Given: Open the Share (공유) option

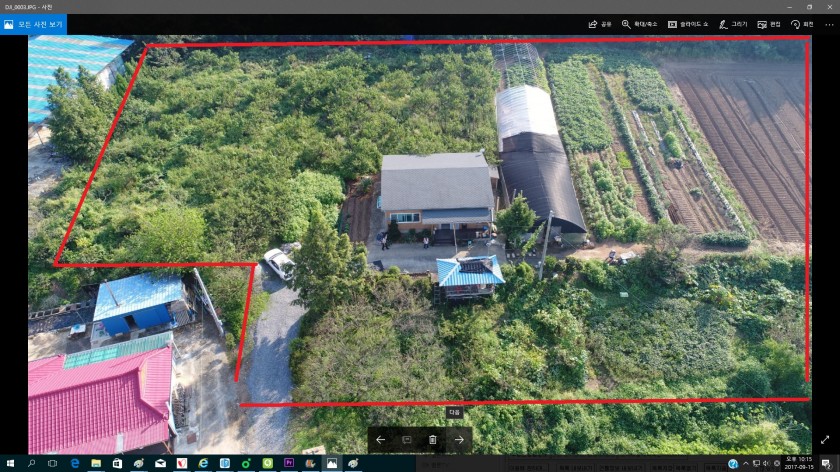Looking at the screenshot, I should [x=600, y=24].
